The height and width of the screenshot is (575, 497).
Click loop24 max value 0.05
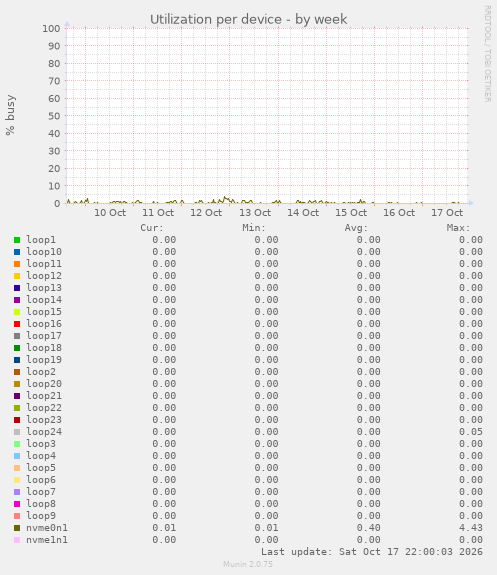[471, 432]
